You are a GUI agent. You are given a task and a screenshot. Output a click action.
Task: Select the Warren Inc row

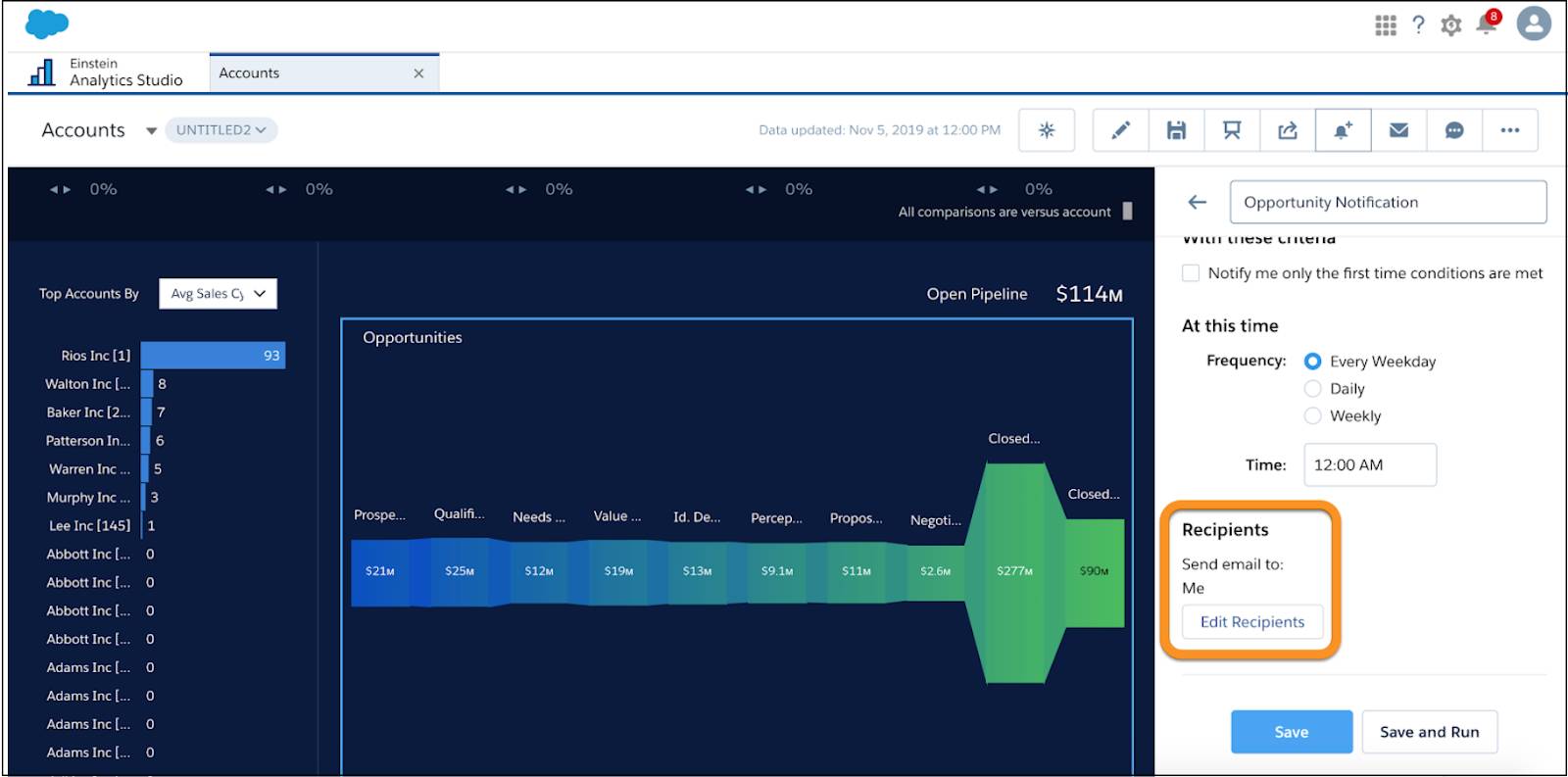[x=106, y=469]
